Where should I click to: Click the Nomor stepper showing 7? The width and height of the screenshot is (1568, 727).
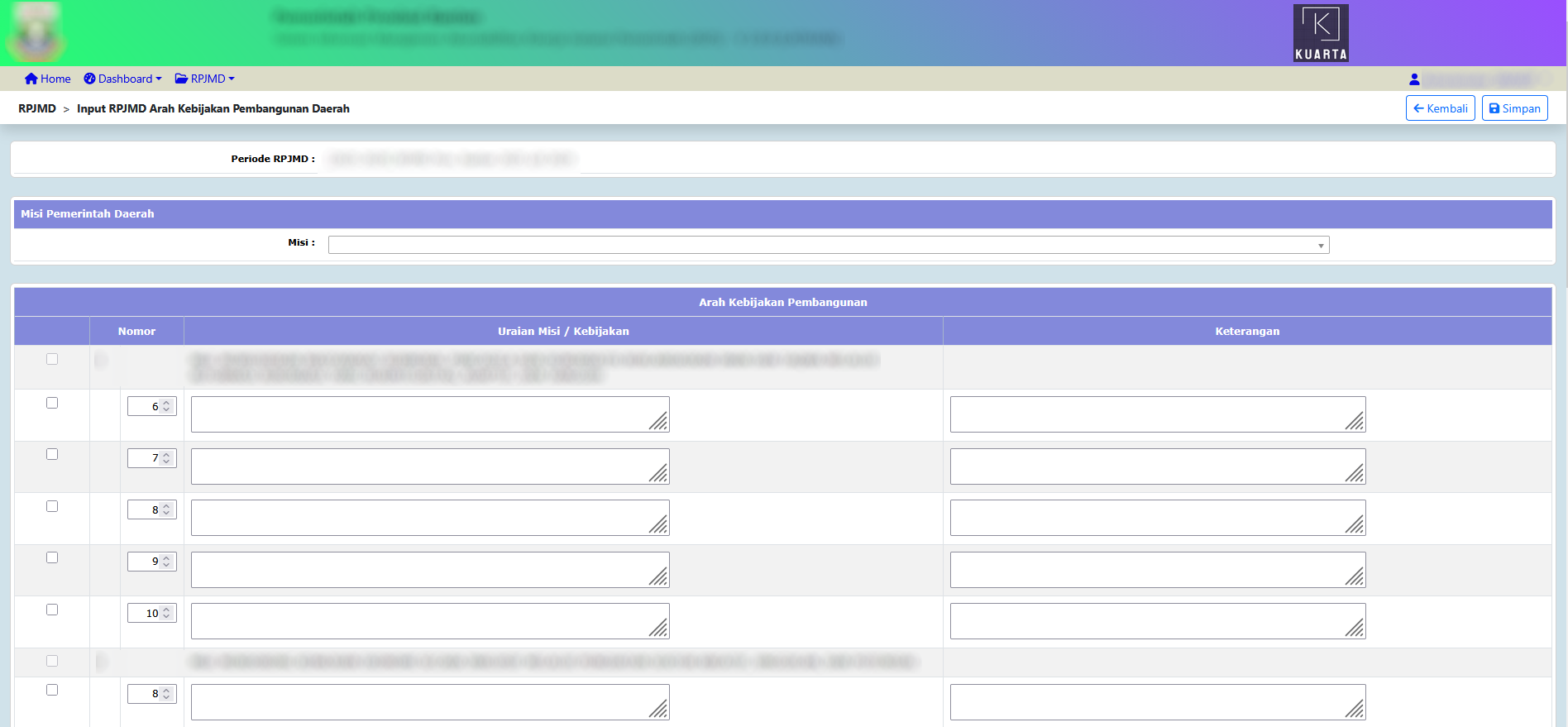(151, 458)
